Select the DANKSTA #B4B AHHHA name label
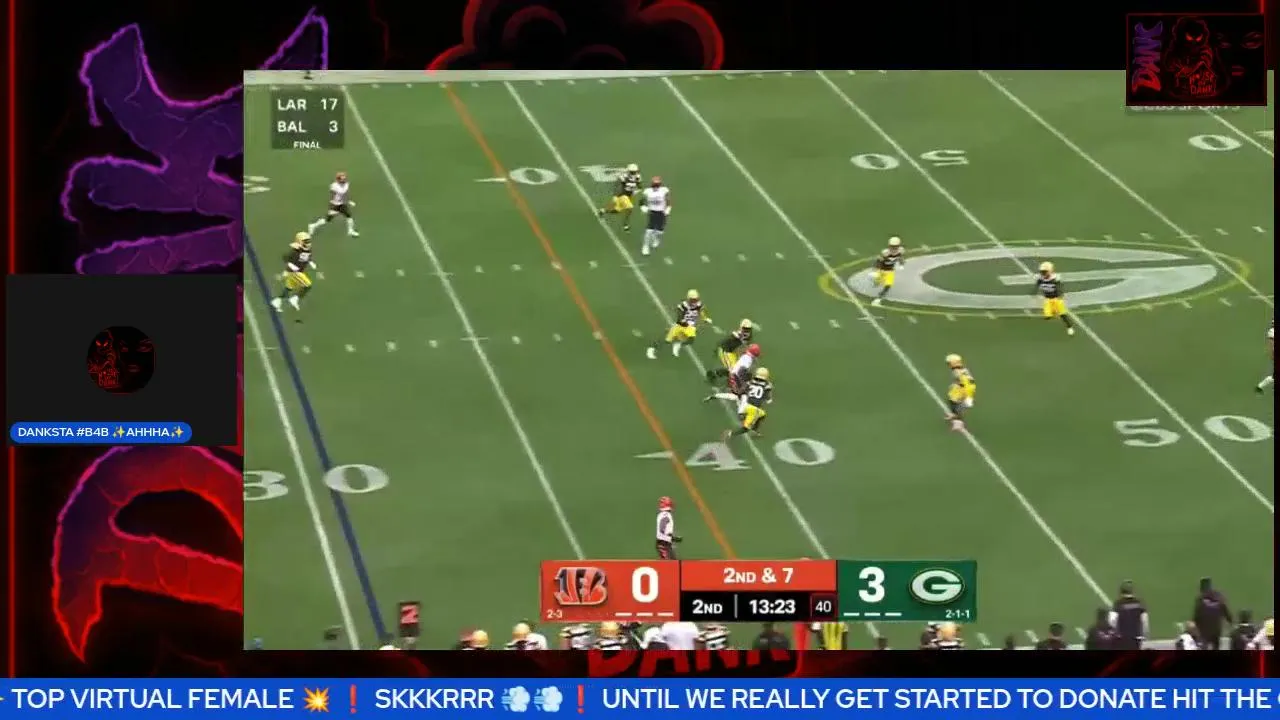 click(x=101, y=432)
